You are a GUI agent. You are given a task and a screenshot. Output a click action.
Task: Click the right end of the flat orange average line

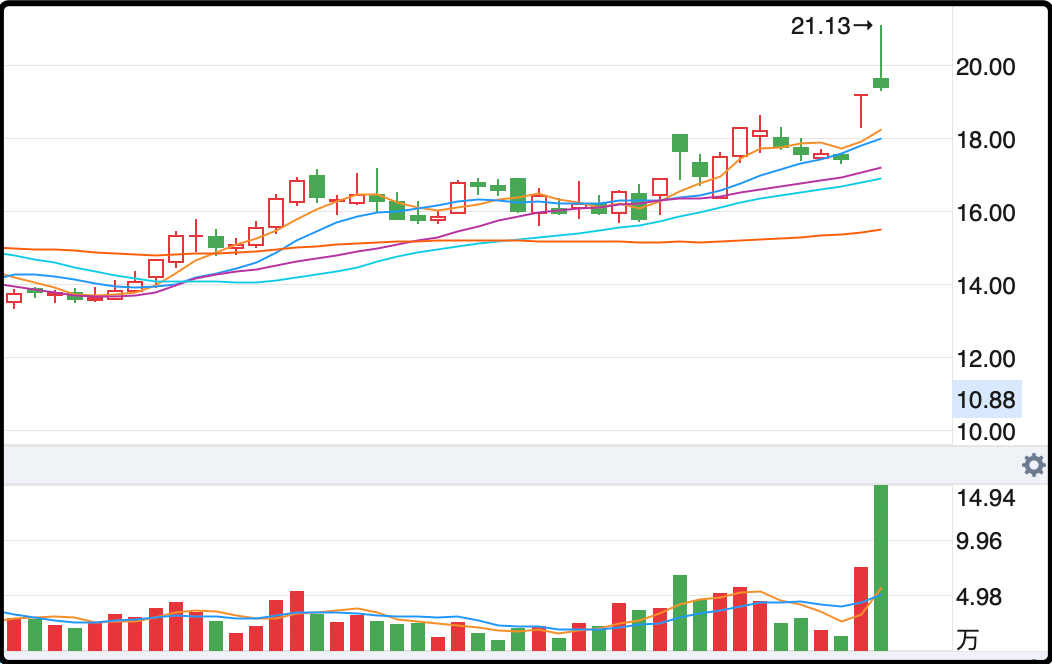[x=879, y=230]
